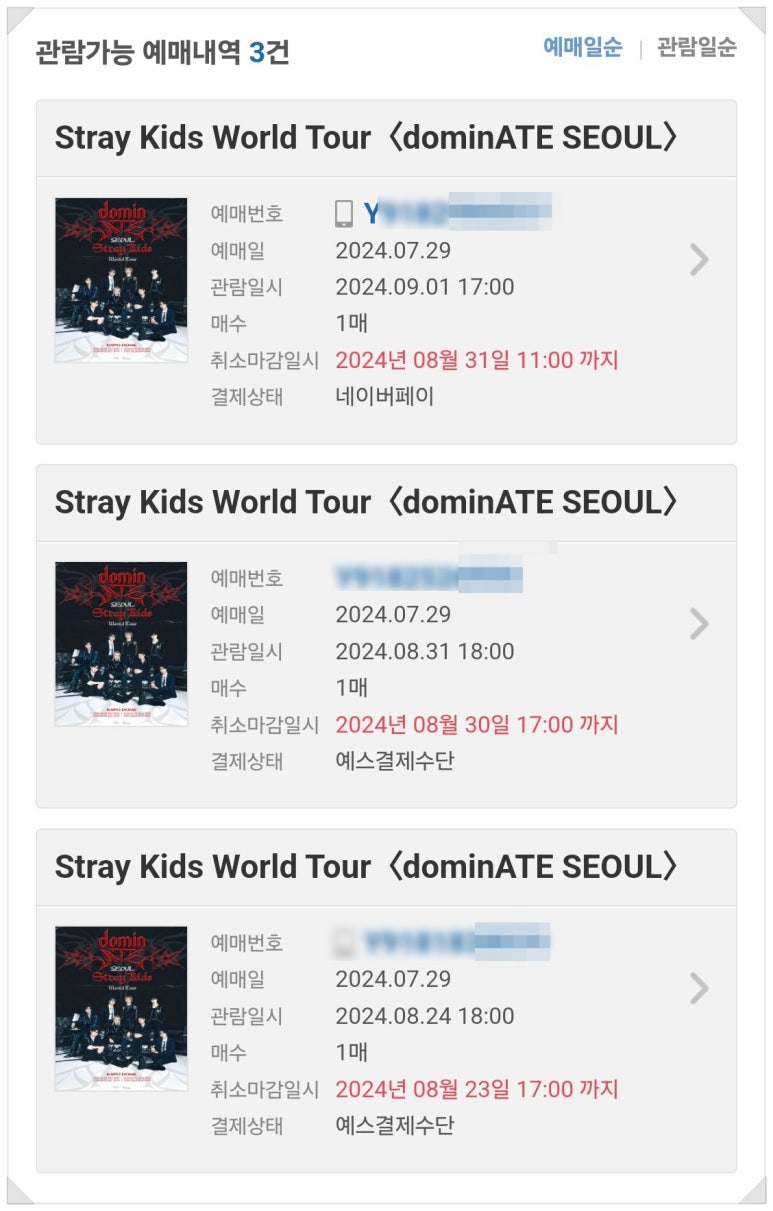Open poster thumbnail of 08.24 18:00 booking
Screen dimensions: 773x1211
point(121,1008)
